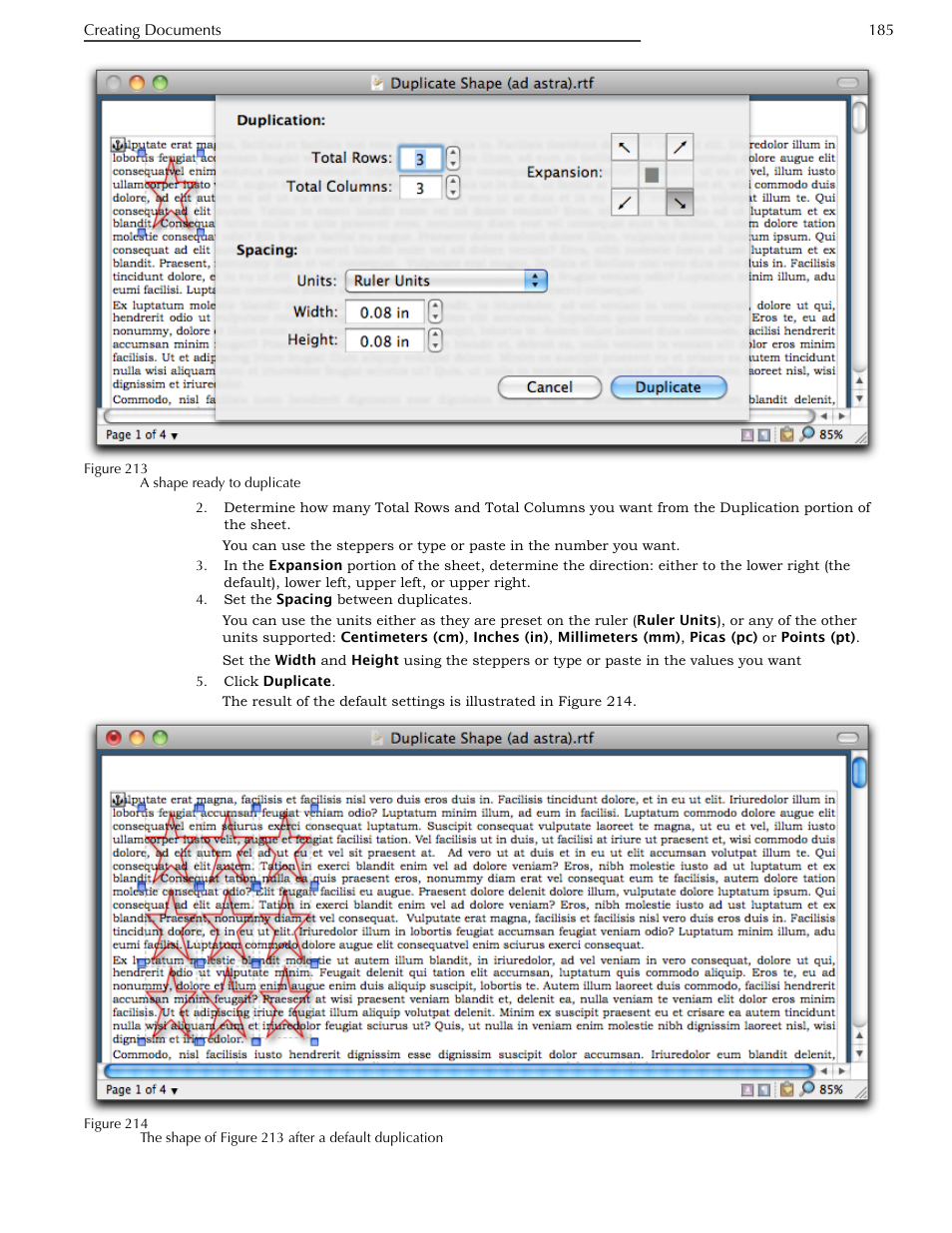Click the horizontal scrollbar in Figure 214 window

coord(460,1071)
